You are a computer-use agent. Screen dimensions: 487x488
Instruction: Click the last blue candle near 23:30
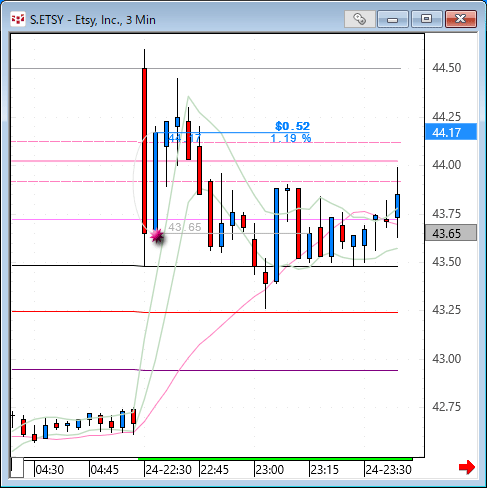[397, 206]
